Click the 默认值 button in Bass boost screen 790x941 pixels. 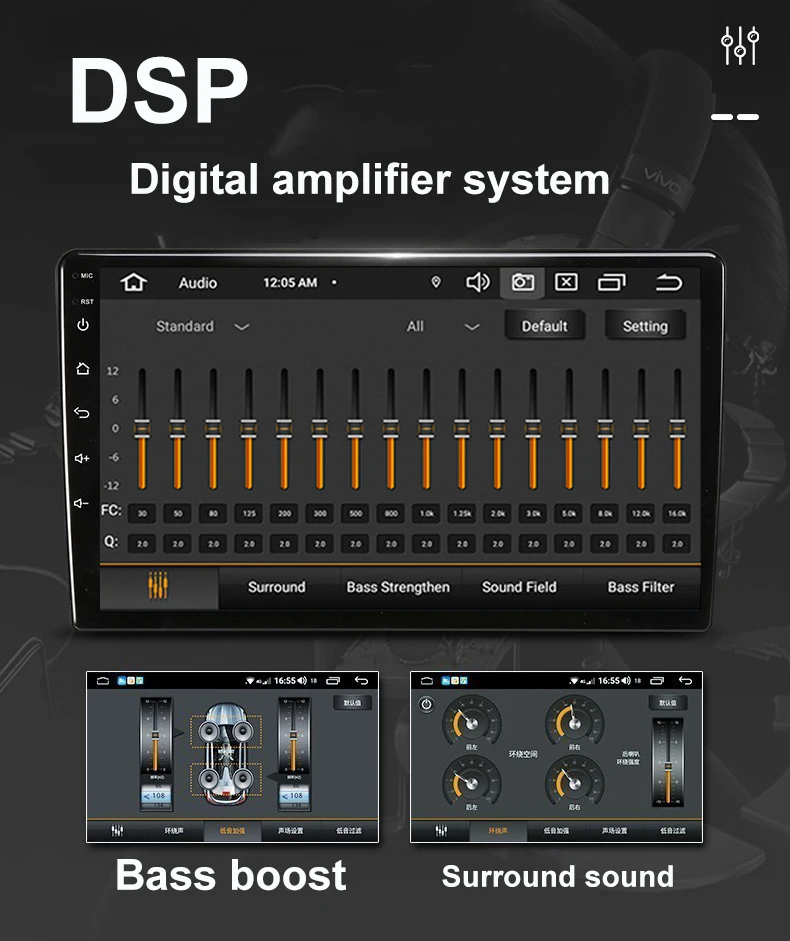[352, 703]
